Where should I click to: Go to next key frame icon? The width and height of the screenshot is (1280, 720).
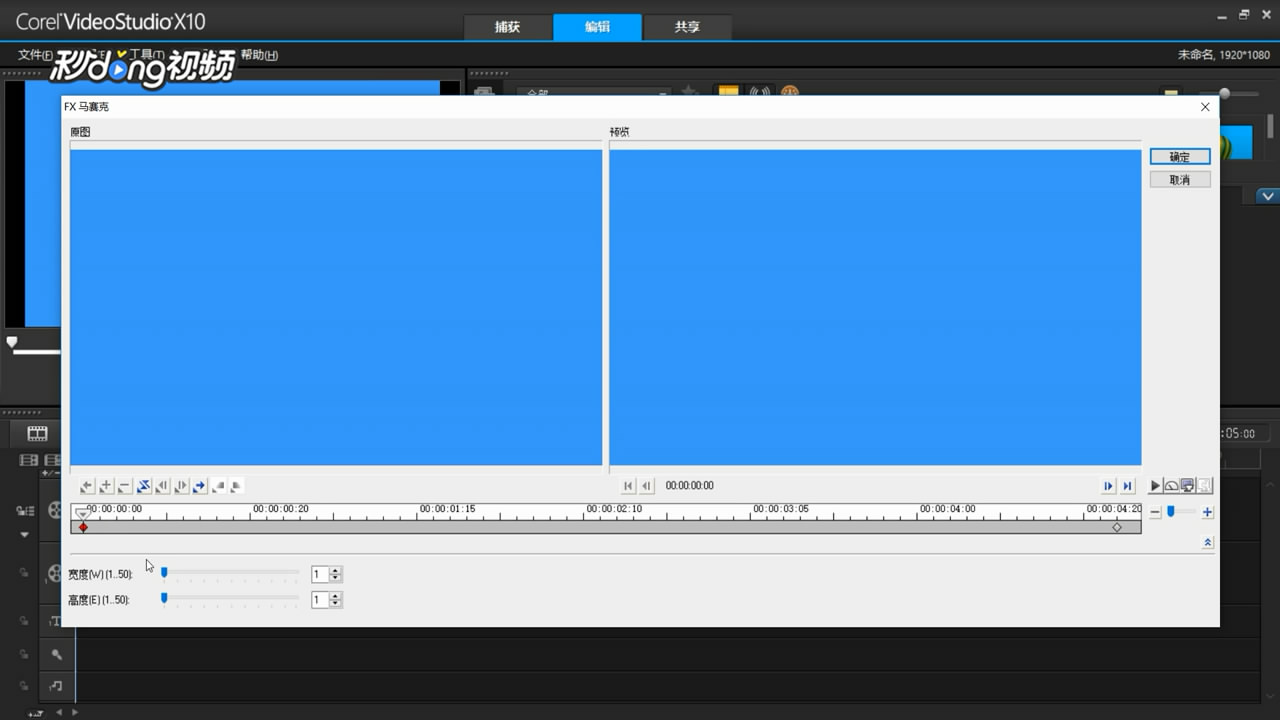(x=199, y=486)
